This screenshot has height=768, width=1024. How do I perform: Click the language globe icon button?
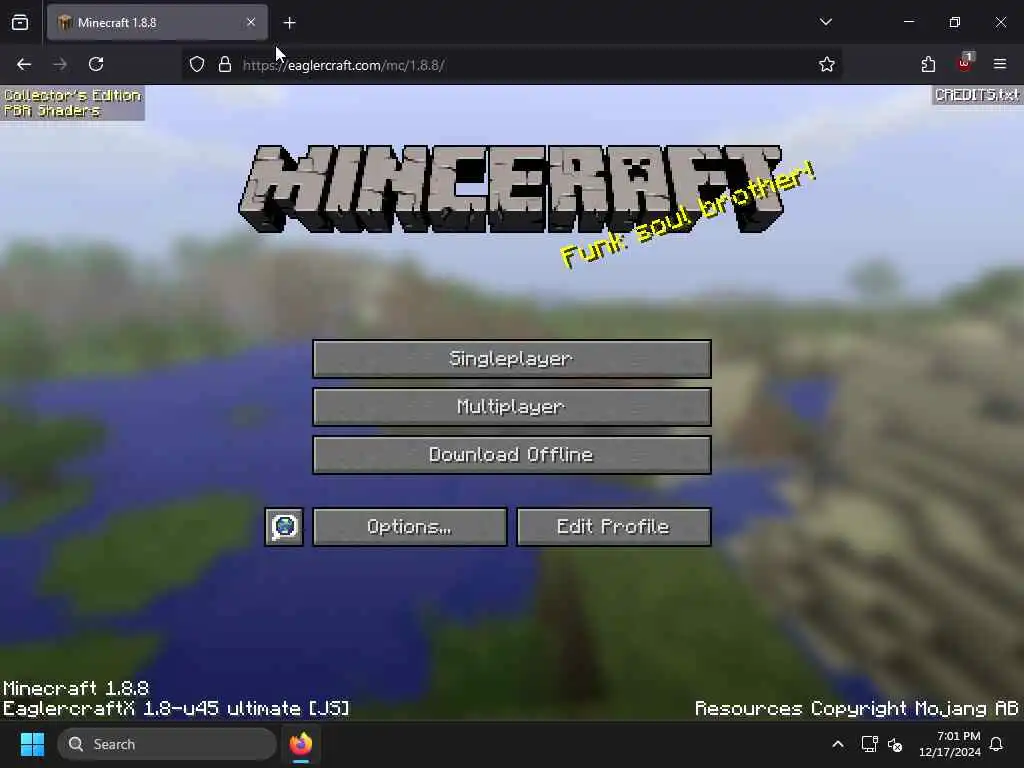pyautogui.click(x=284, y=526)
